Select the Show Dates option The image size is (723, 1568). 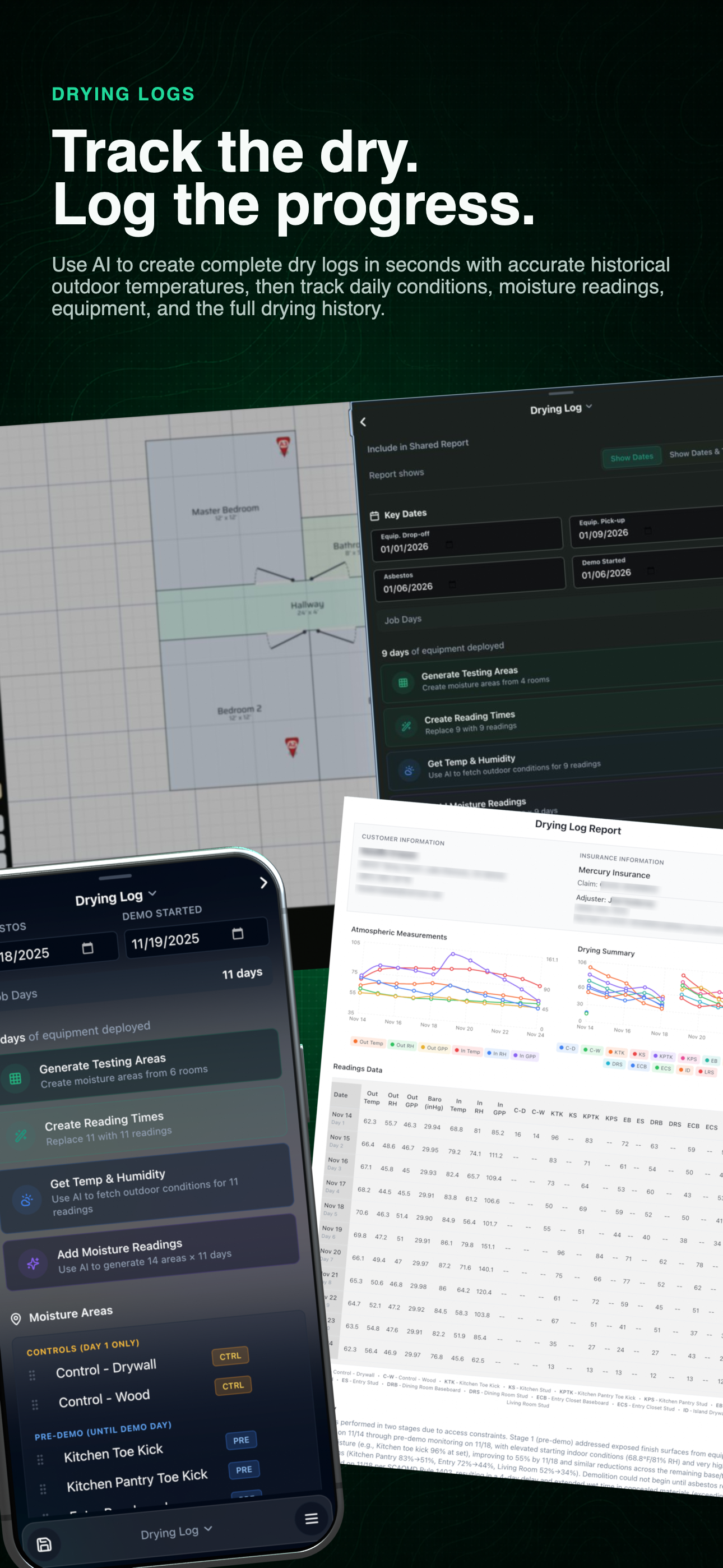coord(632,457)
